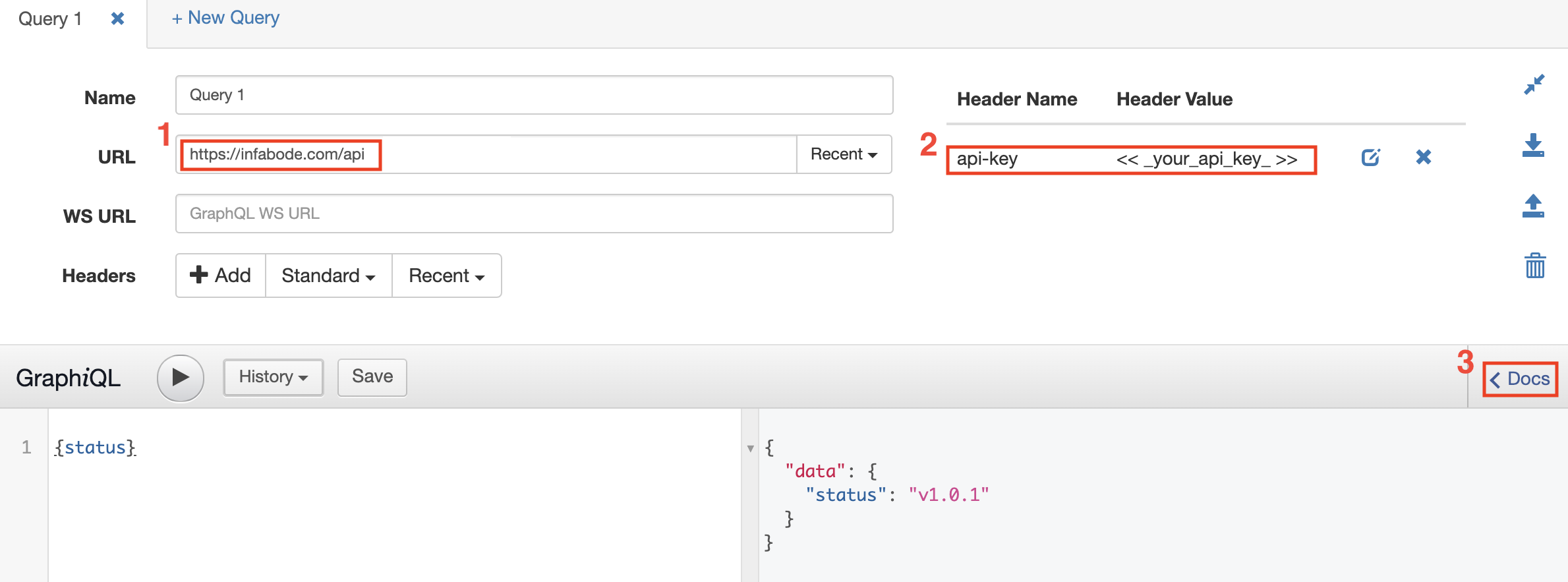1568x582 pixels.
Task: Click the Add header button
Action: 220,276
